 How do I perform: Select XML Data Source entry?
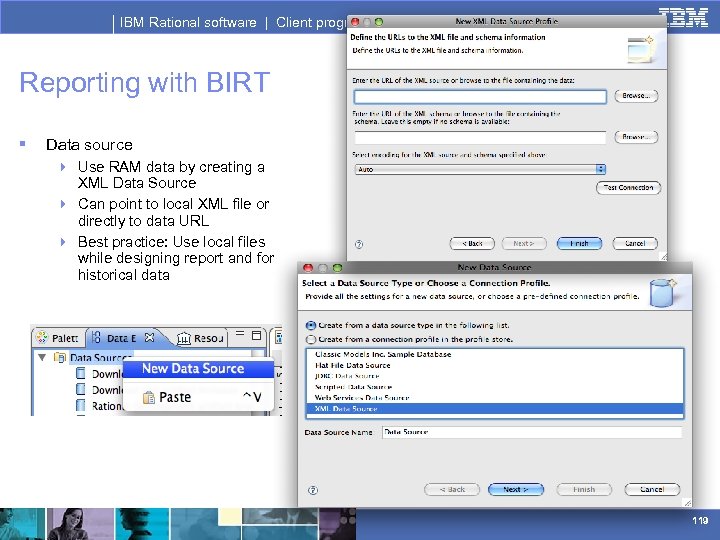(x=495, y=409)
